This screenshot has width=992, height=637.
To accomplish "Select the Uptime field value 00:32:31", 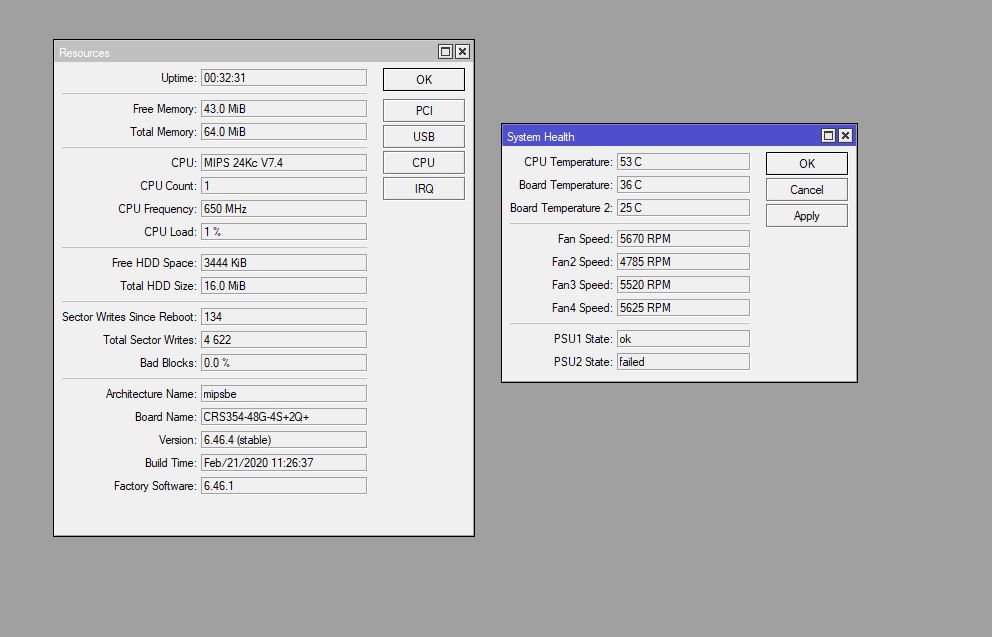I will [283, 78].
